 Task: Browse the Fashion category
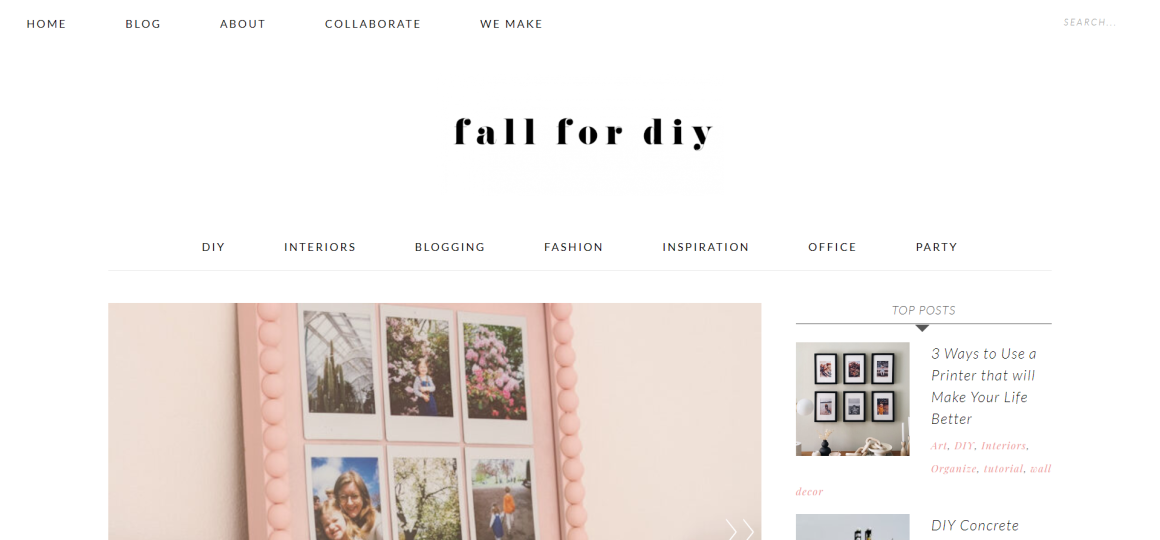[x=573, y=247]
